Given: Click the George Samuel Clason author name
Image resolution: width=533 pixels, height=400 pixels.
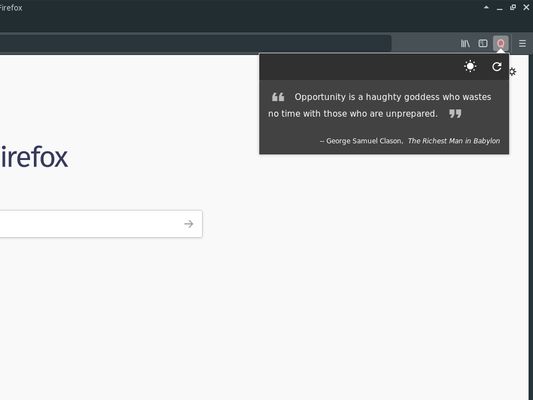Looking at the screenshot, I should coord(364,141).
